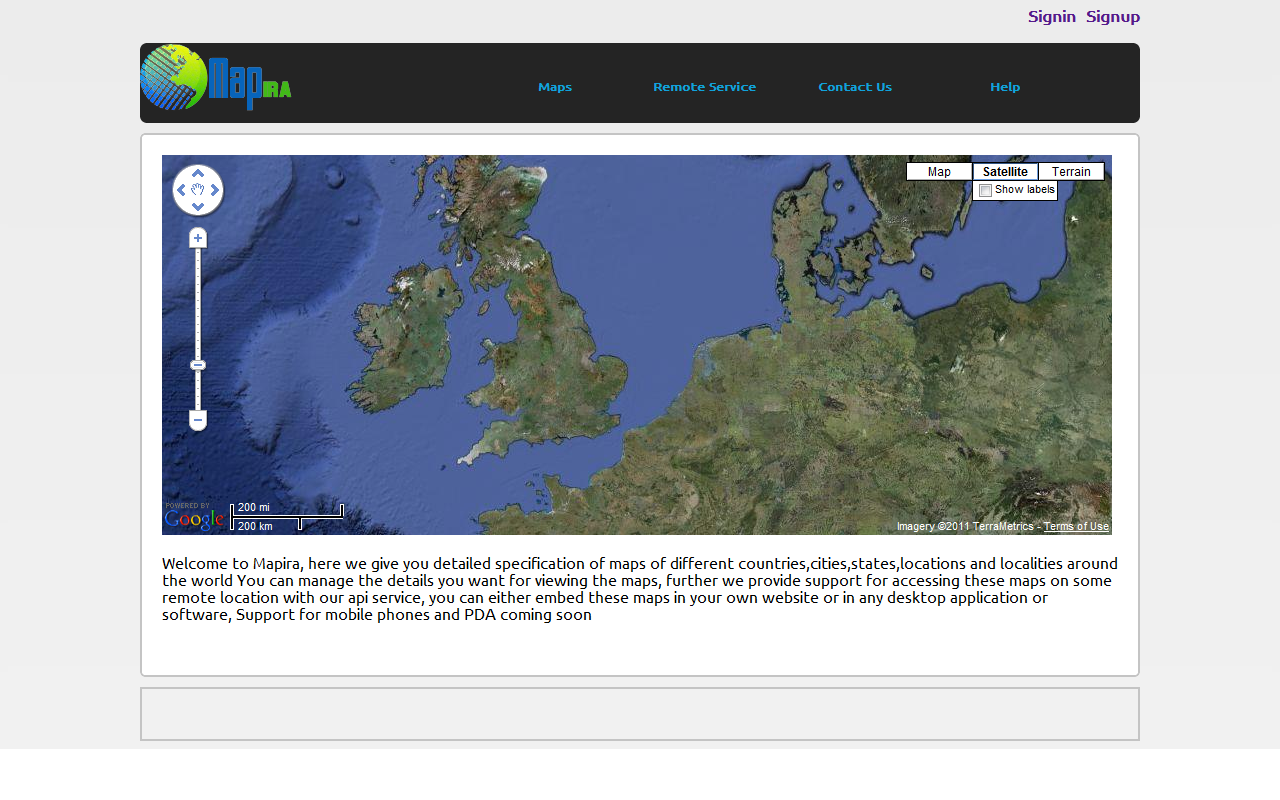
Task: Click the Mapira globe logo
Action: [x=174, y=78]
